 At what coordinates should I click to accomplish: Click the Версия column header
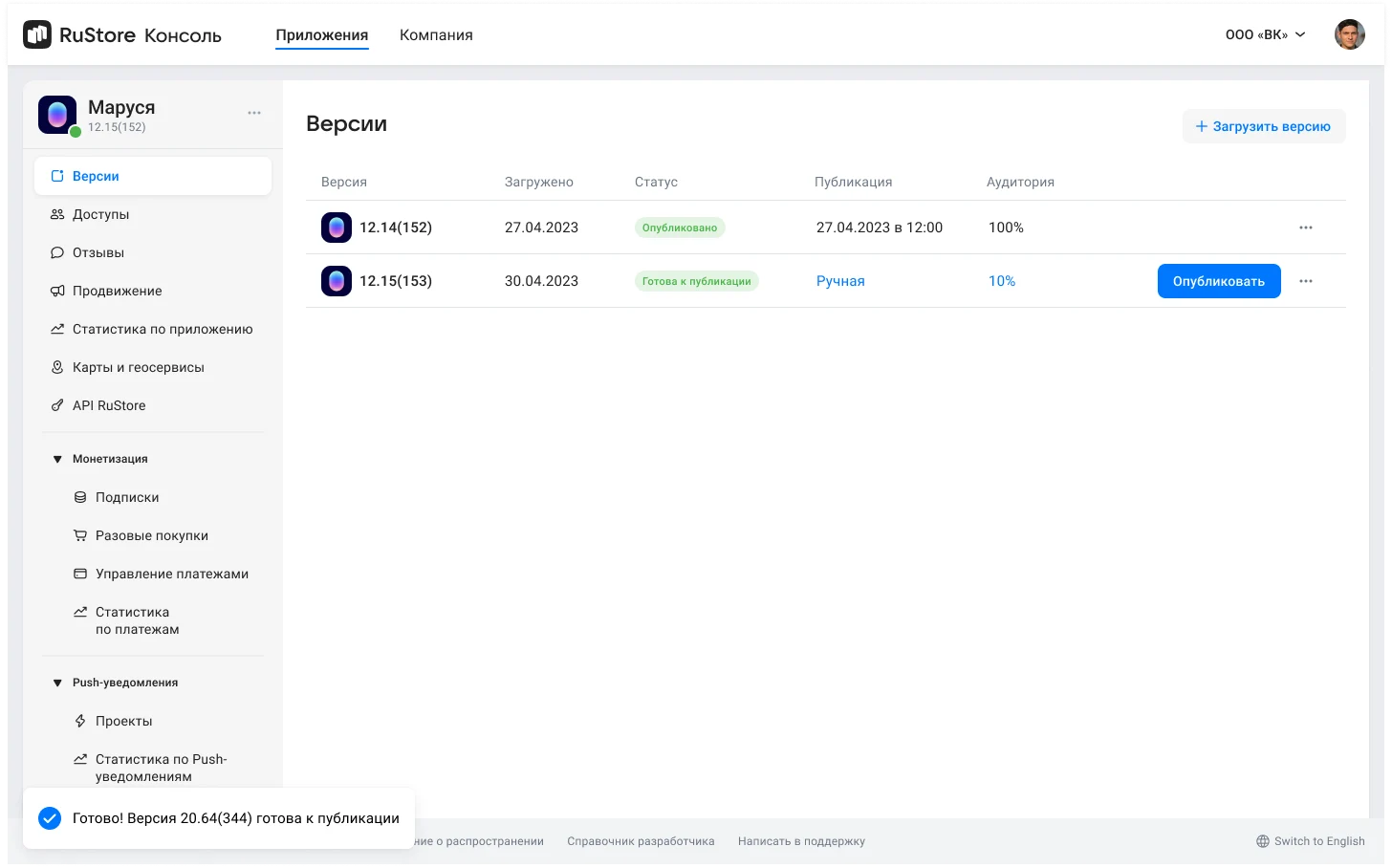pyautogui.click(x=344, y=182)
